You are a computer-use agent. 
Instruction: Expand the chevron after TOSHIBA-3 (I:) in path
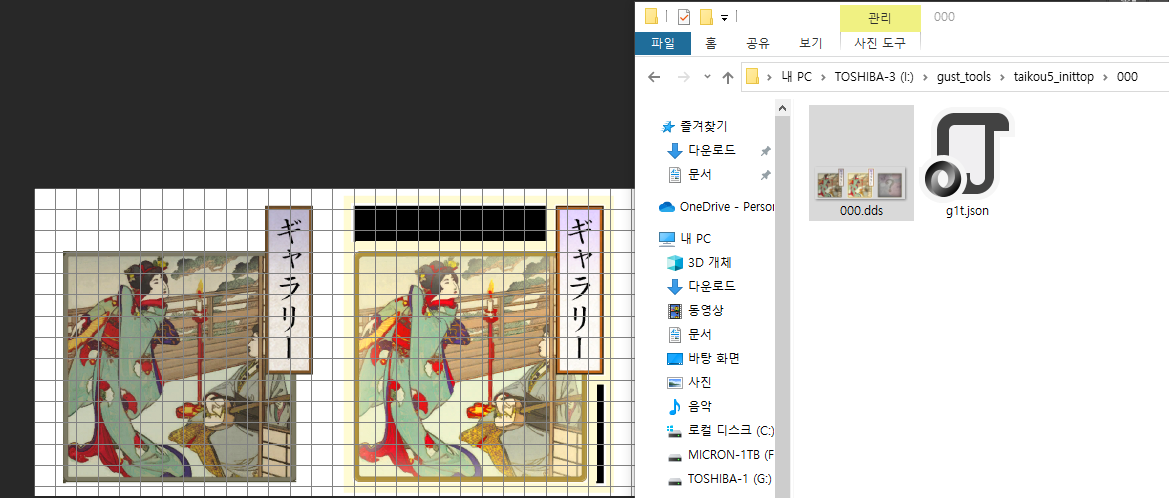[924, 77]
